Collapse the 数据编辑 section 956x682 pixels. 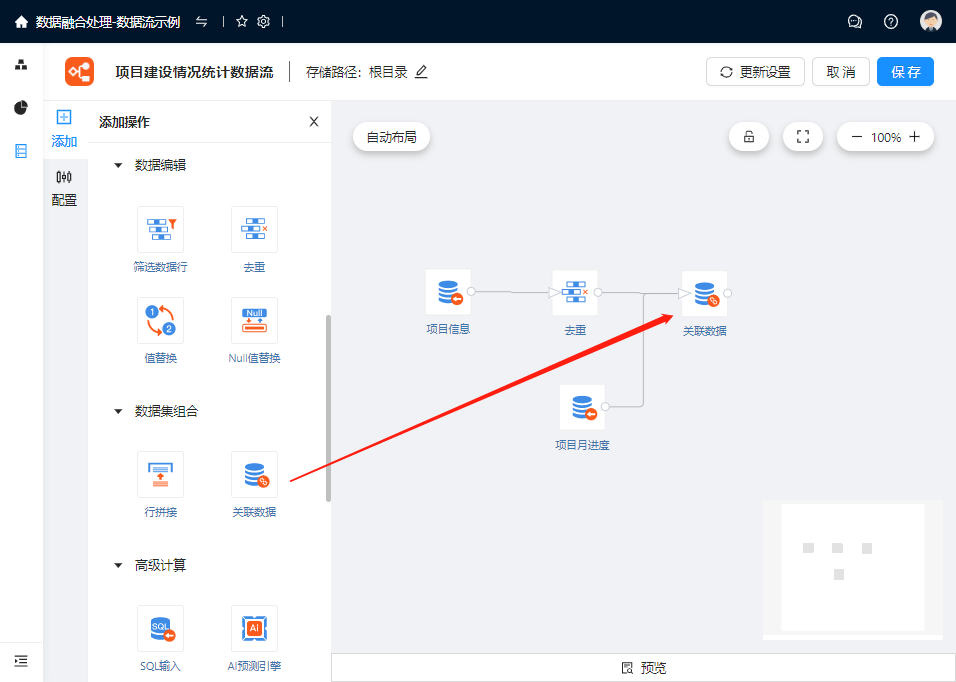(118, 165)
